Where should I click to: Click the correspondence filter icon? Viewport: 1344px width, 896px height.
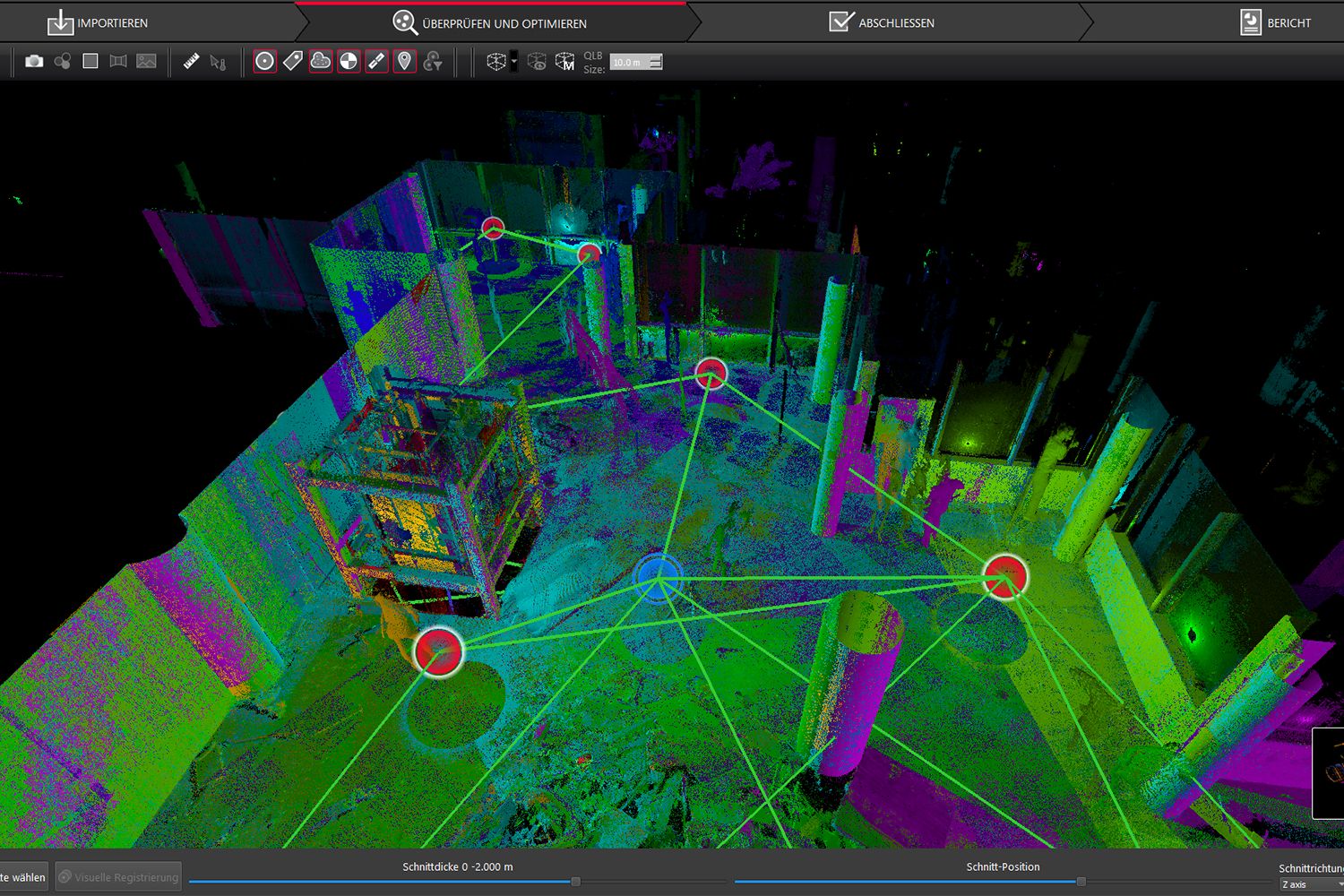(433, 62)
